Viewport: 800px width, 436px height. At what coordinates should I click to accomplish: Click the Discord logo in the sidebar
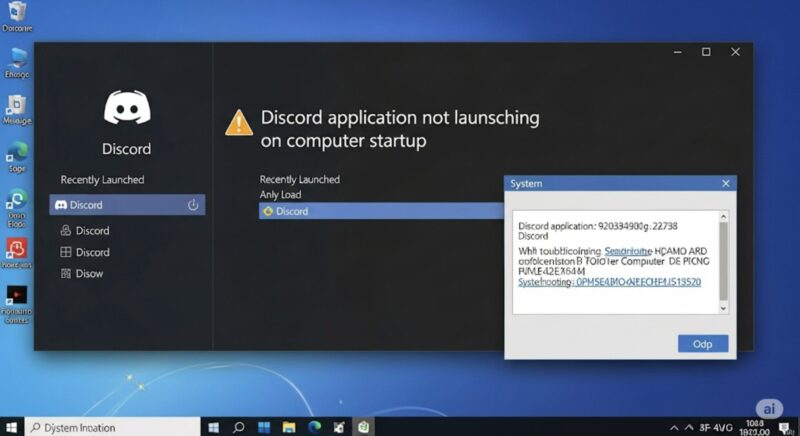(x=127, y=107)
